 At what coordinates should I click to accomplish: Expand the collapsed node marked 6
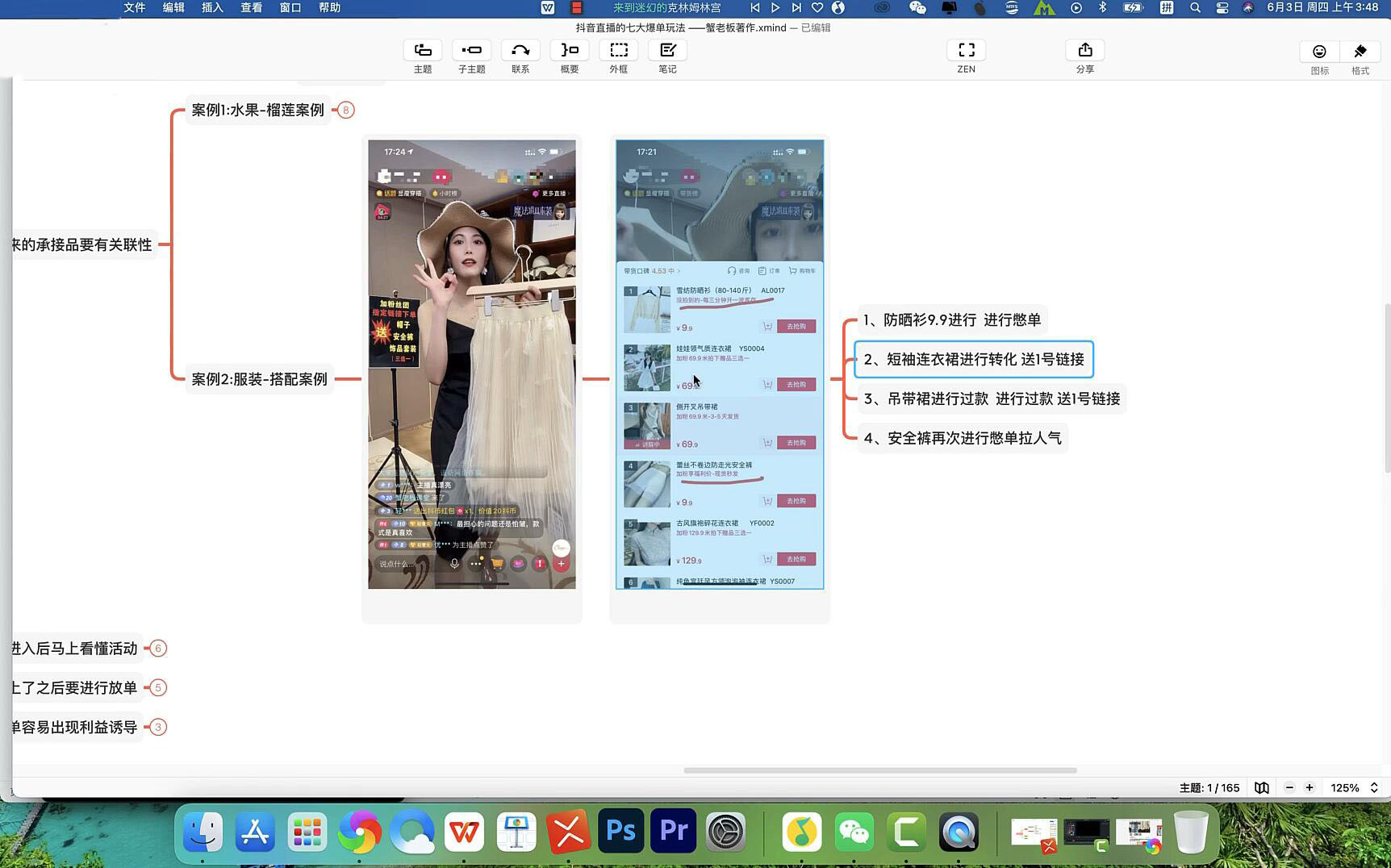158,649
